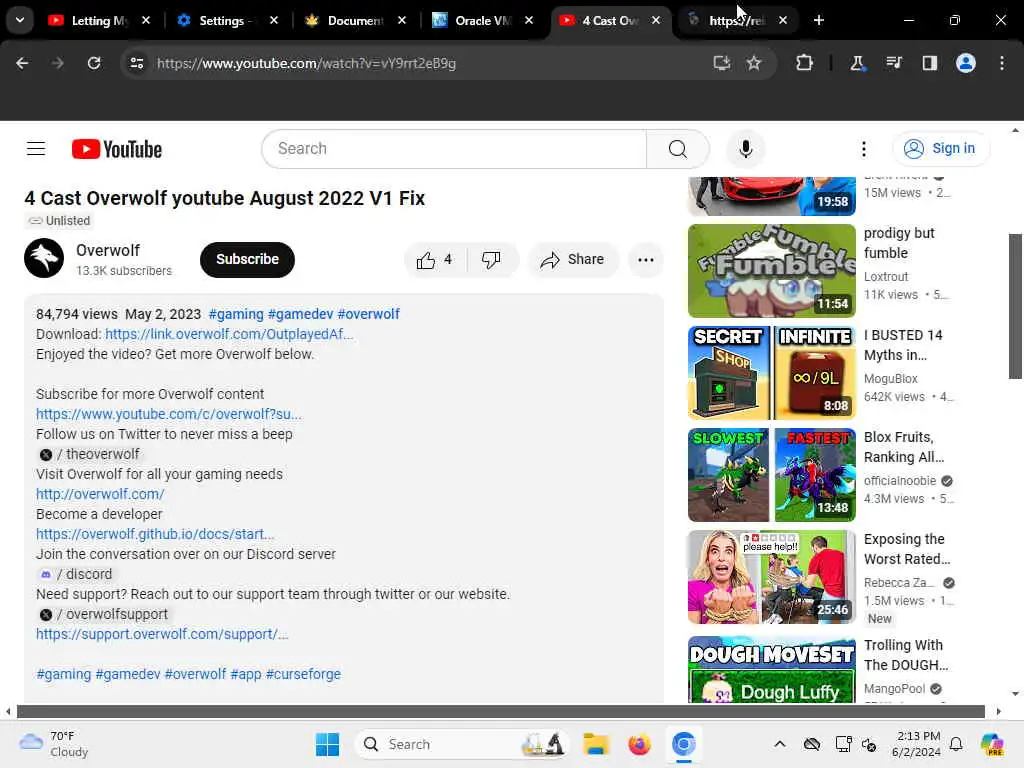Select the 4 Cast Overwolf tab
This screenshot has height=768, width=1024.
coord(609,20)
